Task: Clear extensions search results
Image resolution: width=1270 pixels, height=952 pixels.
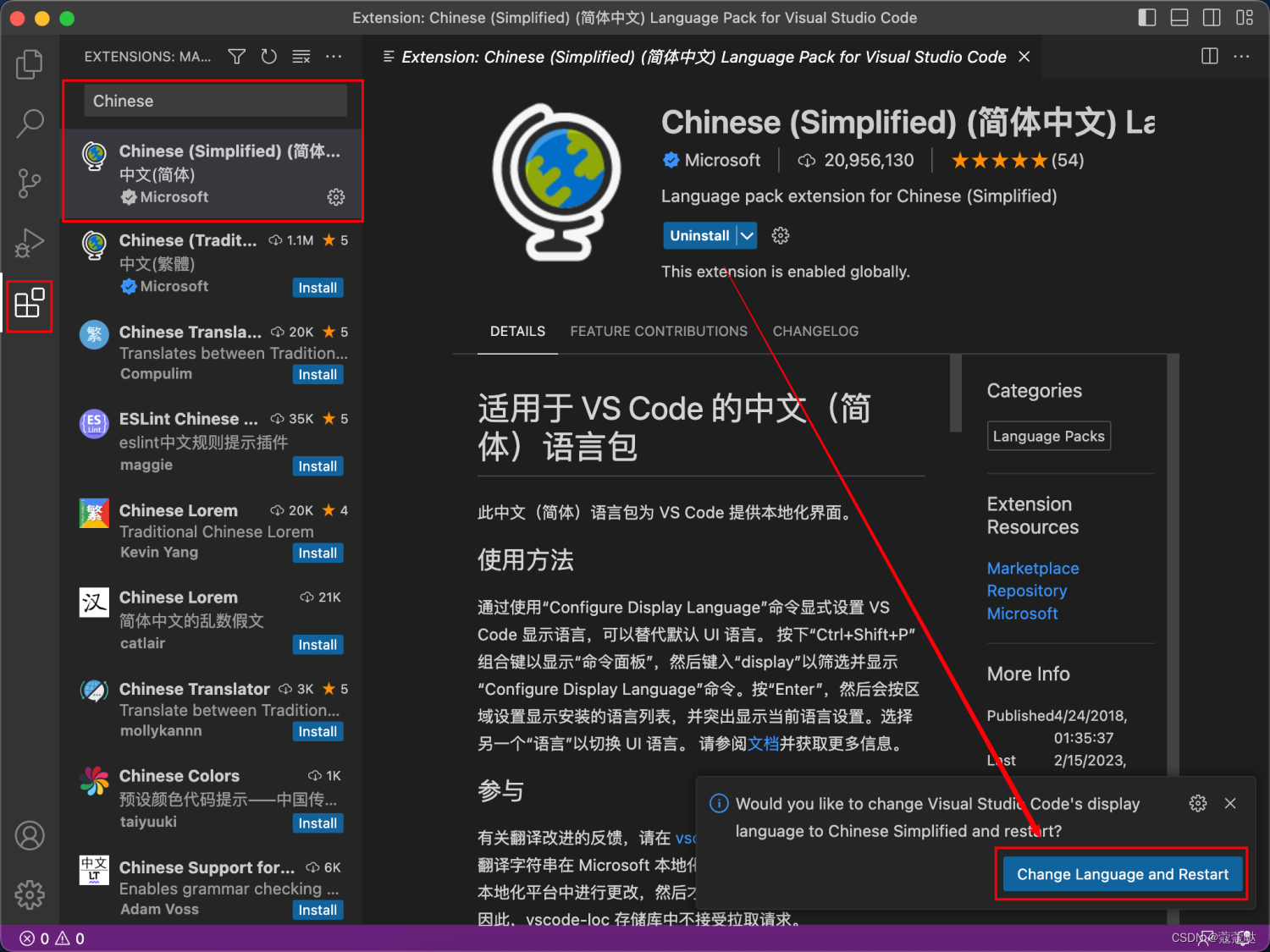Action: (301, 57)
